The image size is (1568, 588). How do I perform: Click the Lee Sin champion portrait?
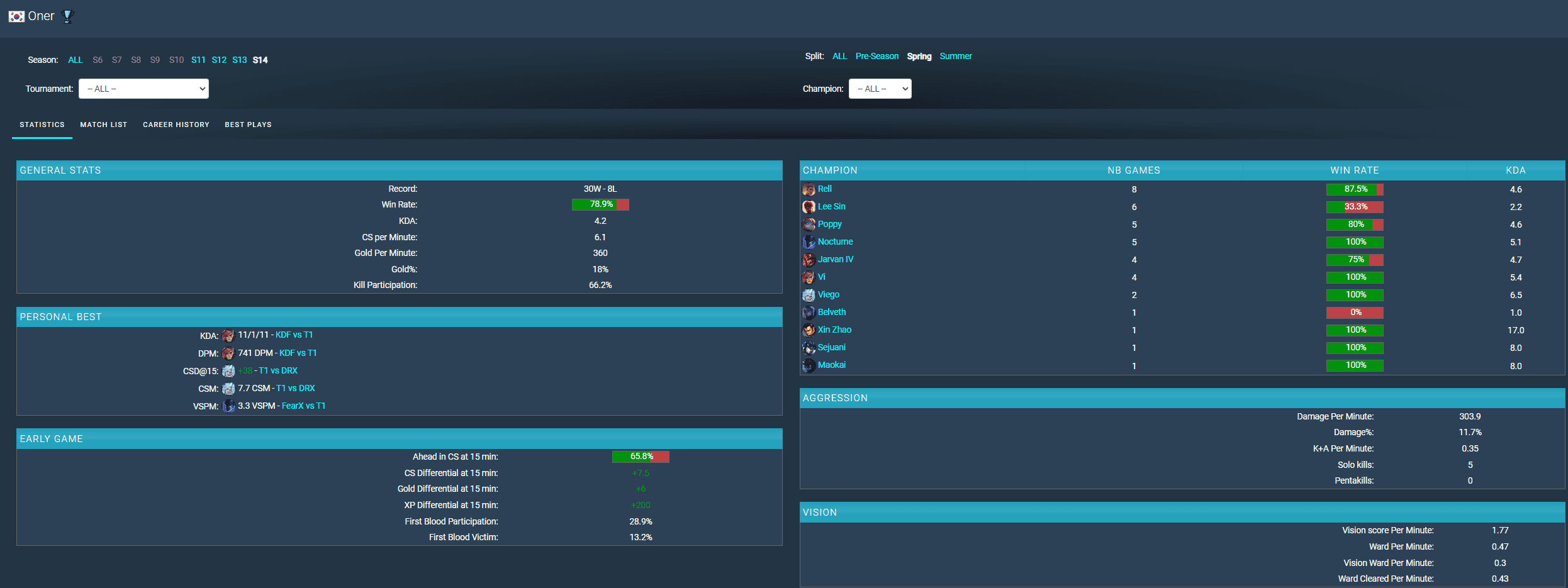pyautogui.click(x=809, y=207)
